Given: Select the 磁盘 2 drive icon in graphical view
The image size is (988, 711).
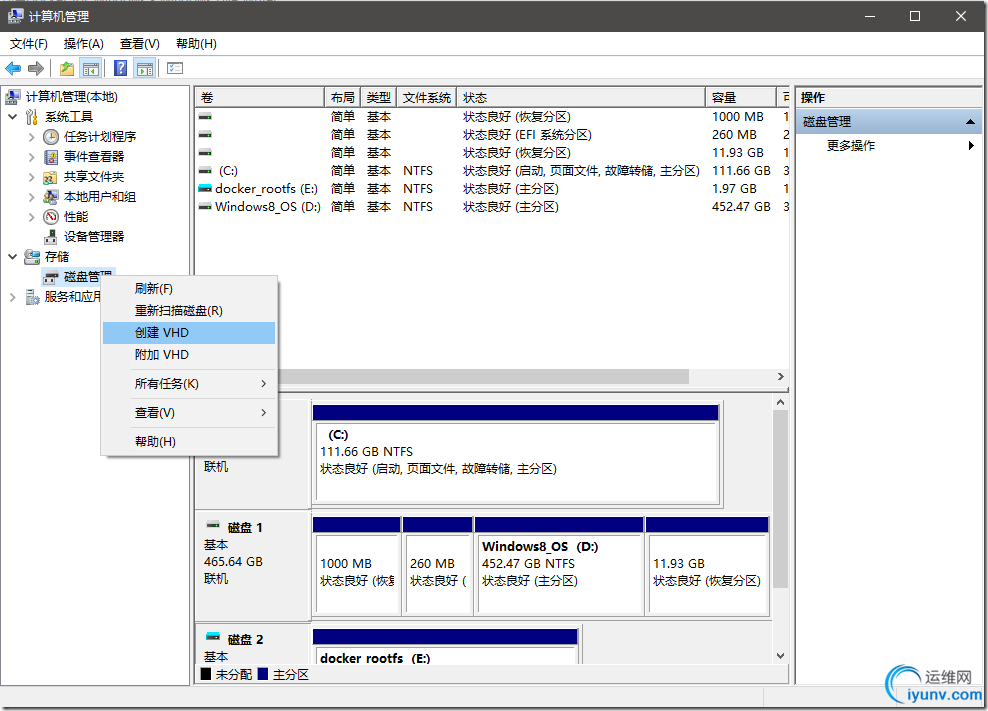Looking at the screenshot, I should tap(214, 638).
